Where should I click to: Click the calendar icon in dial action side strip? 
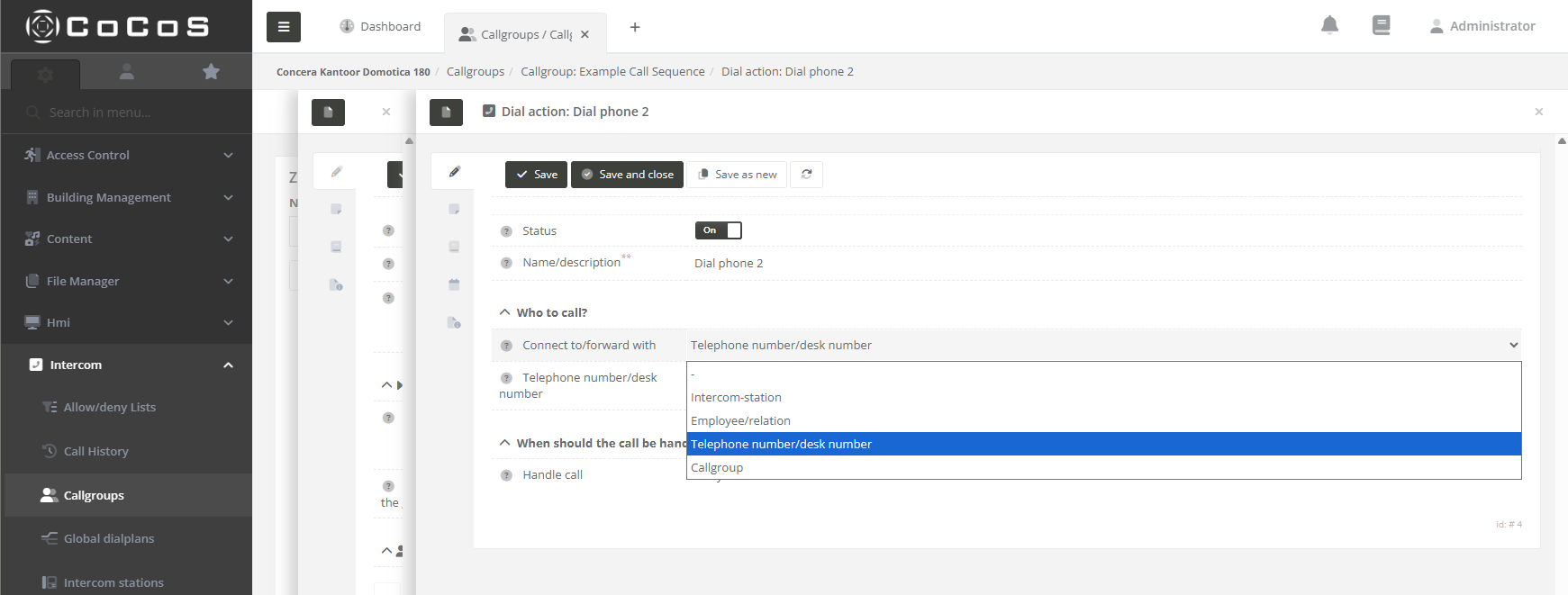pyautogui.click(x=454, y=284)
